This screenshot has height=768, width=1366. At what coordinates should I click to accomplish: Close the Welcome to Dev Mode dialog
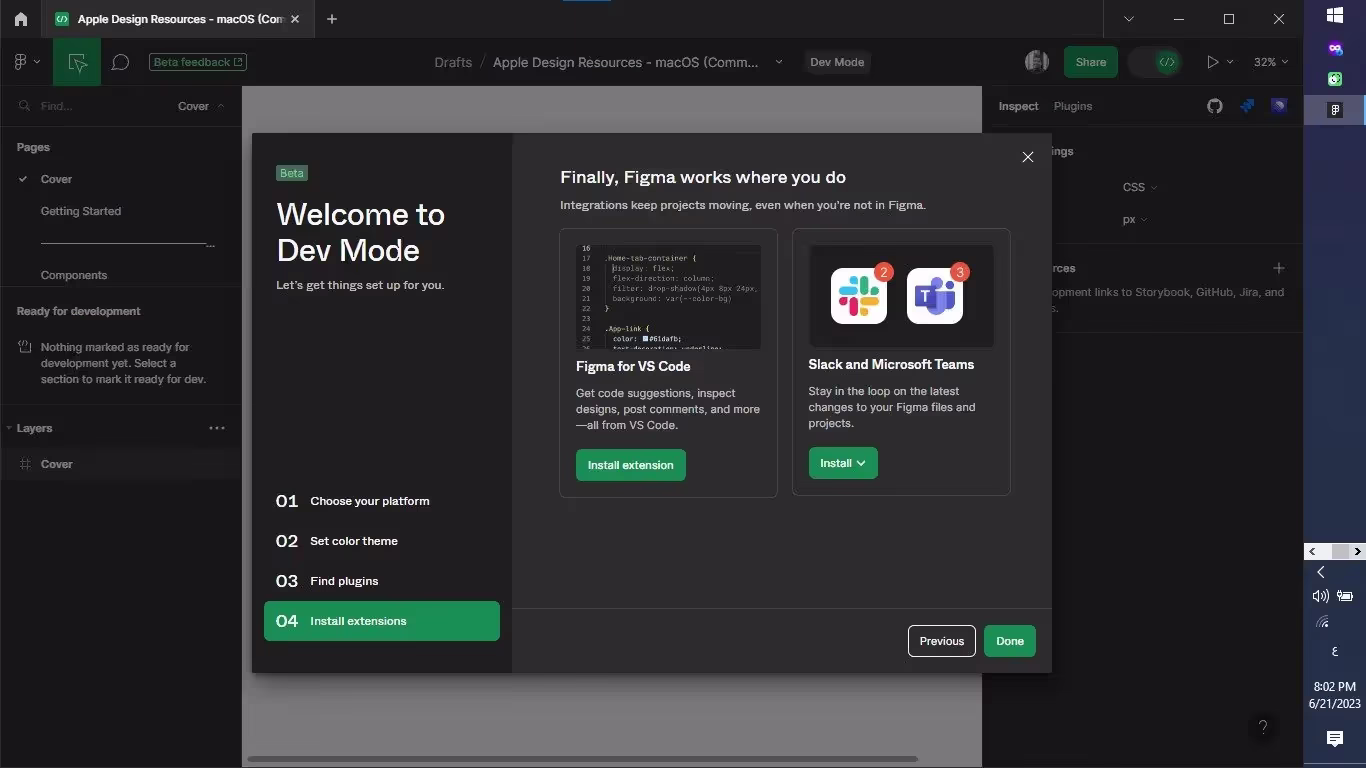coord(1027,157)
